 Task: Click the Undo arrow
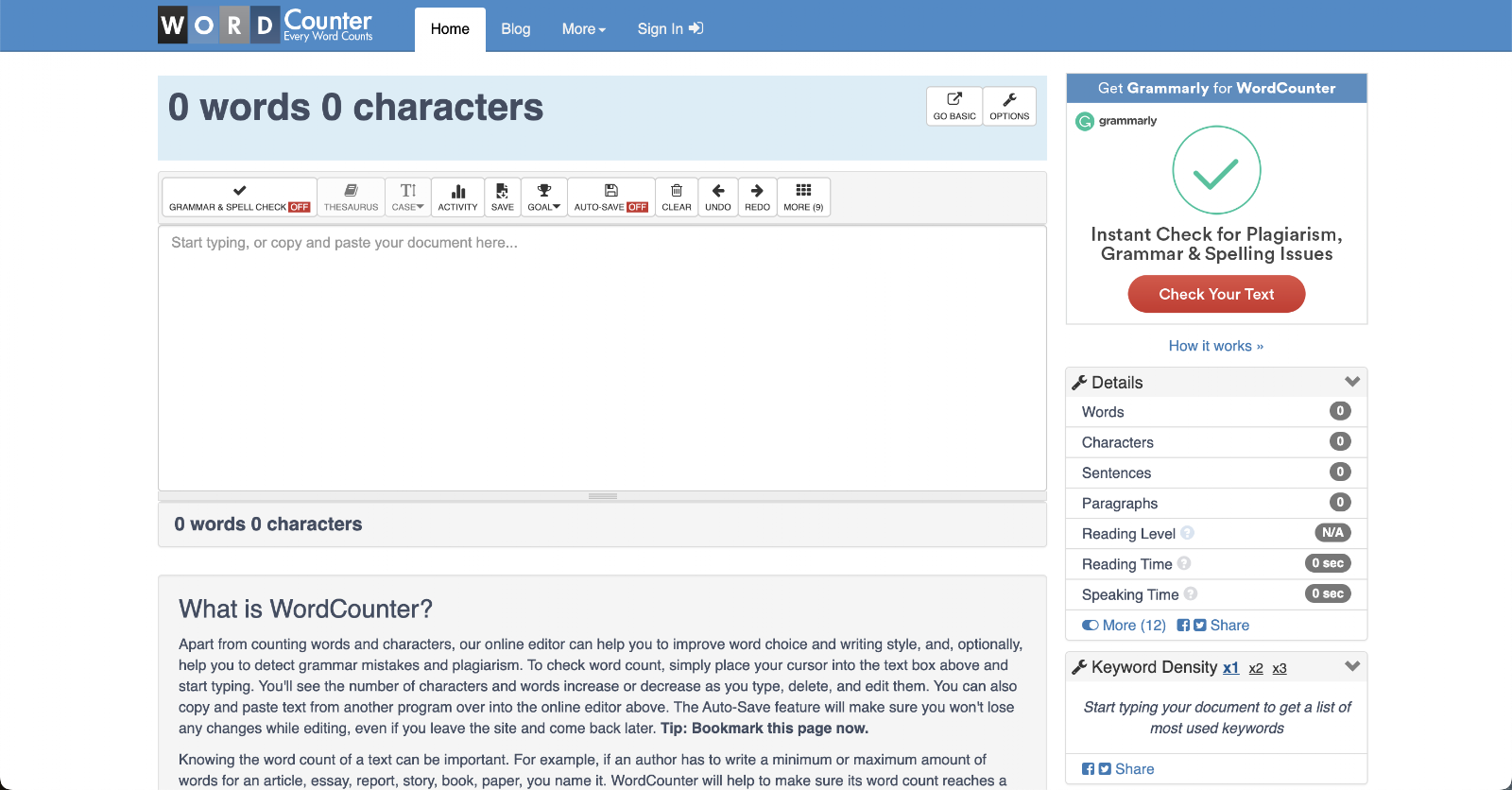[x=718, y=197]
